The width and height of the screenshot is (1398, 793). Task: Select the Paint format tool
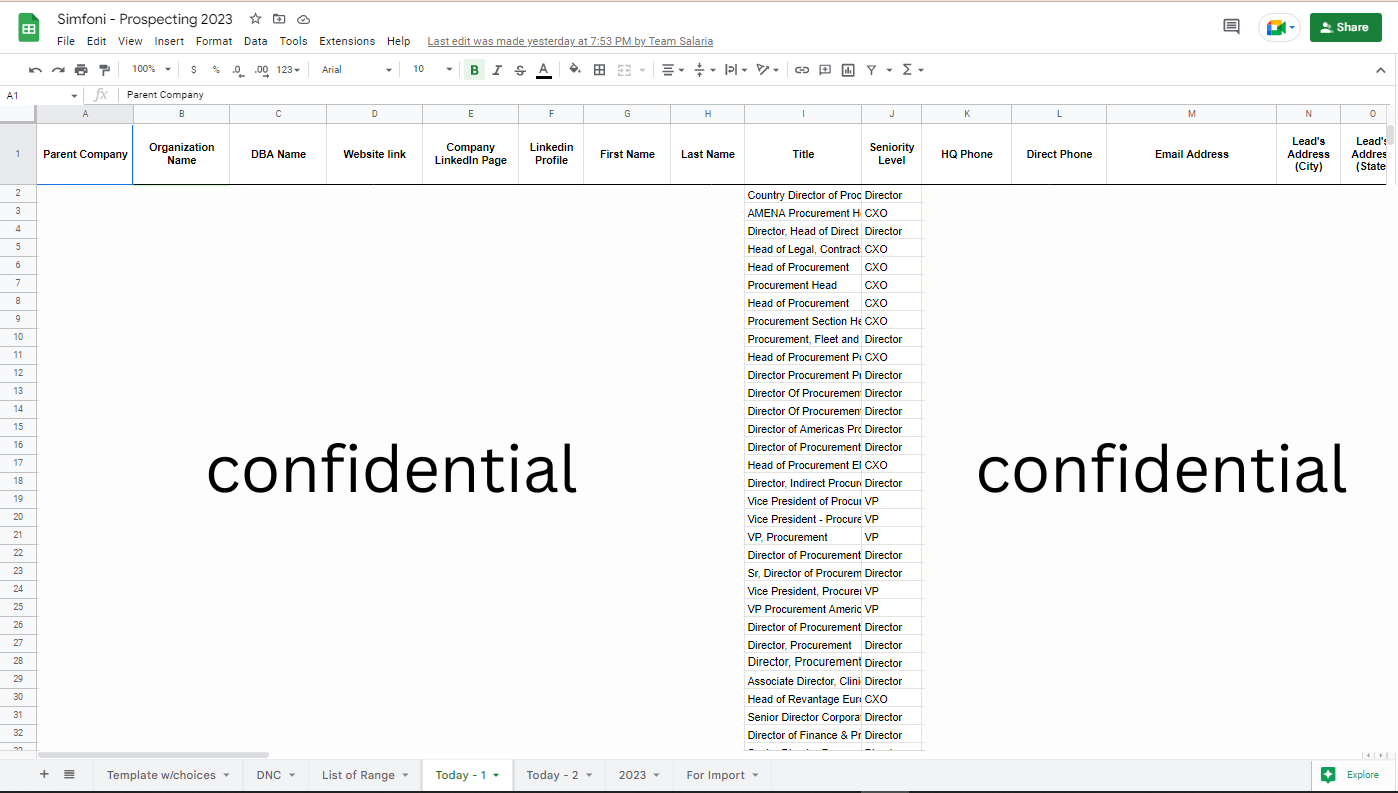point(104,70)
